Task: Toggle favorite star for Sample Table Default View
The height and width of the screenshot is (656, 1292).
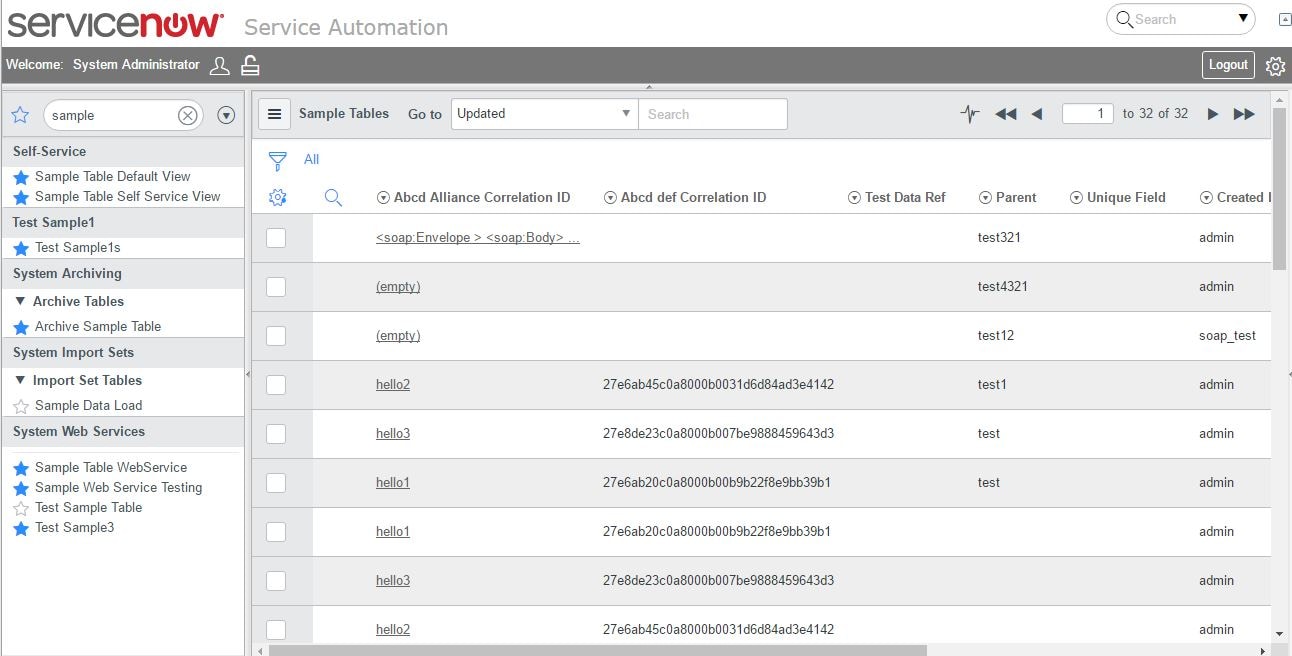Action: pyautogui.click(x=21, y=177)
